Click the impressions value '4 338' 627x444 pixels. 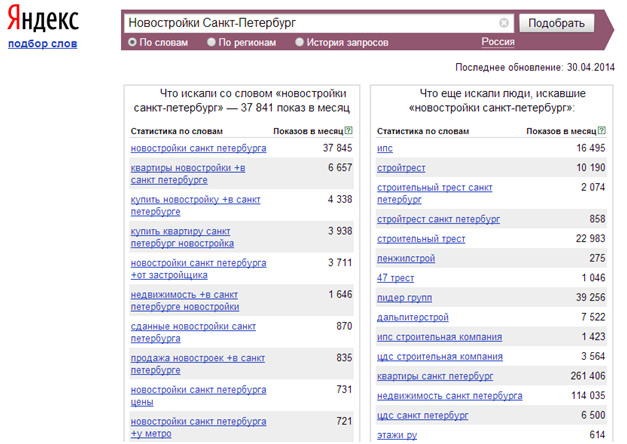(x=340, y=199)
